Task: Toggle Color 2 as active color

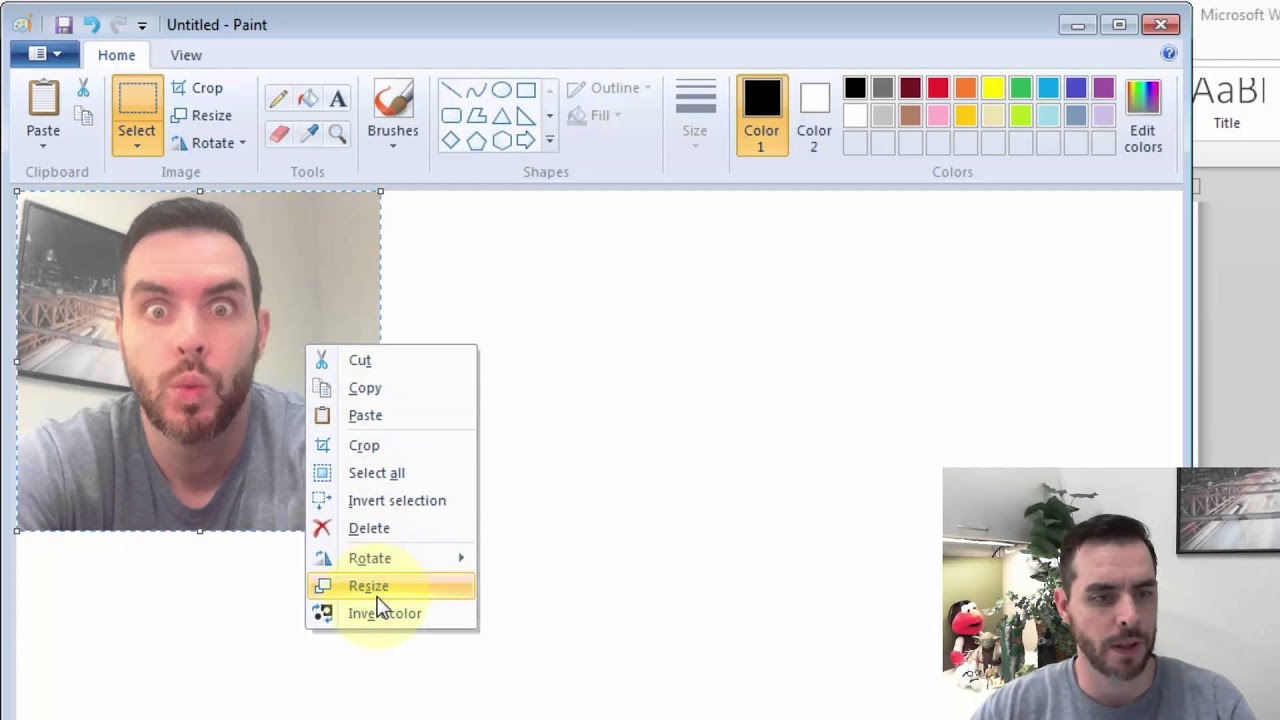Action: [x=814, y=115]
